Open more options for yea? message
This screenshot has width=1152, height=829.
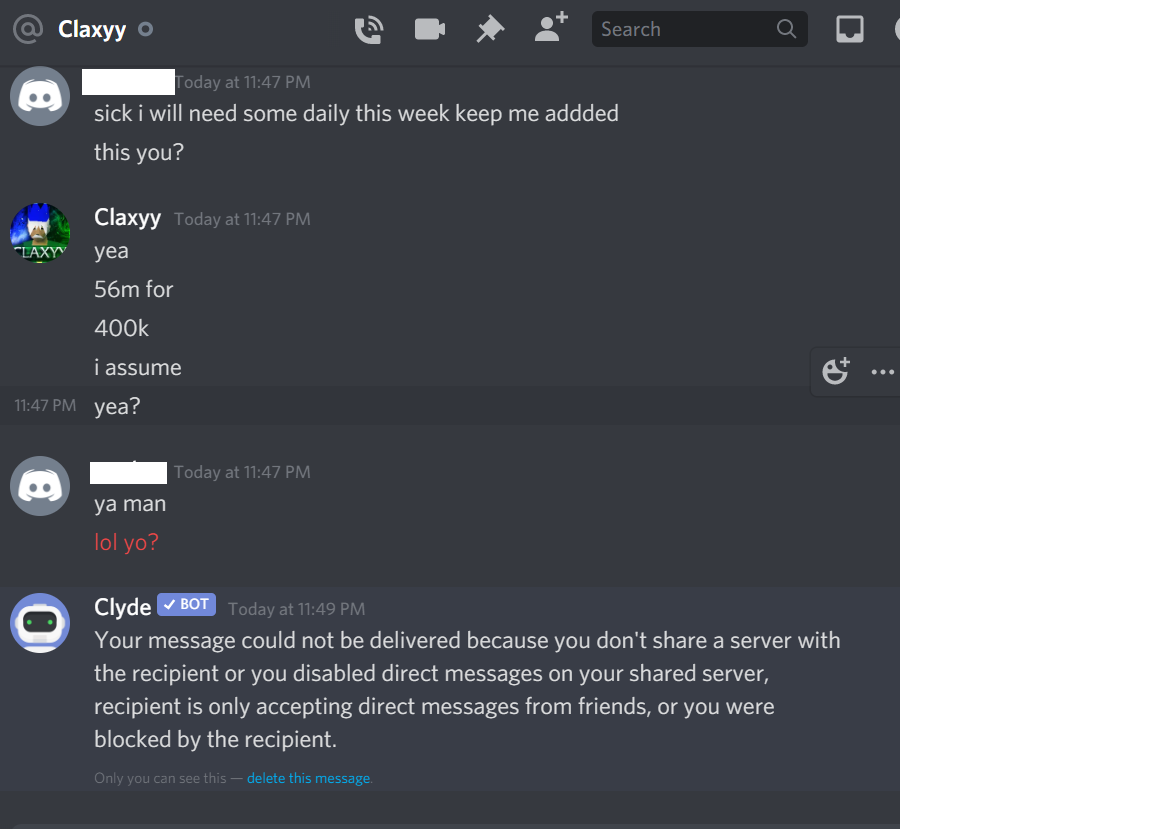coord(882,372)
